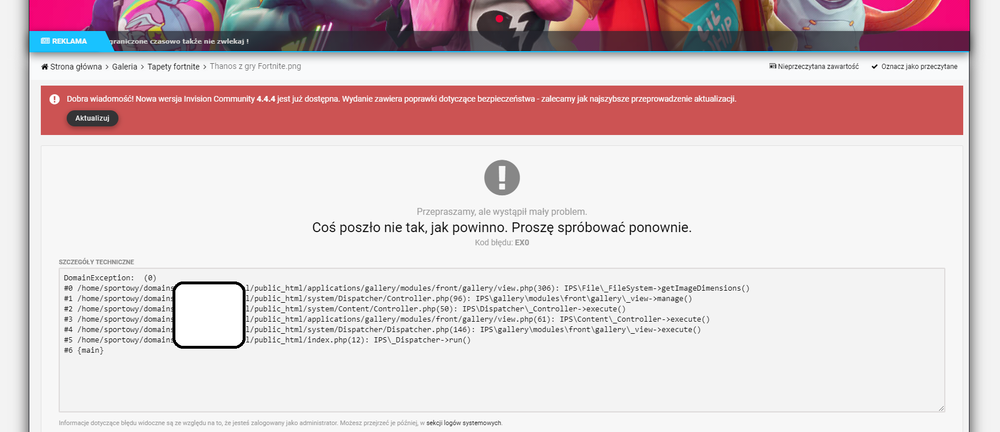Open the sekcji logów systemowych link

tap(468, 423)
